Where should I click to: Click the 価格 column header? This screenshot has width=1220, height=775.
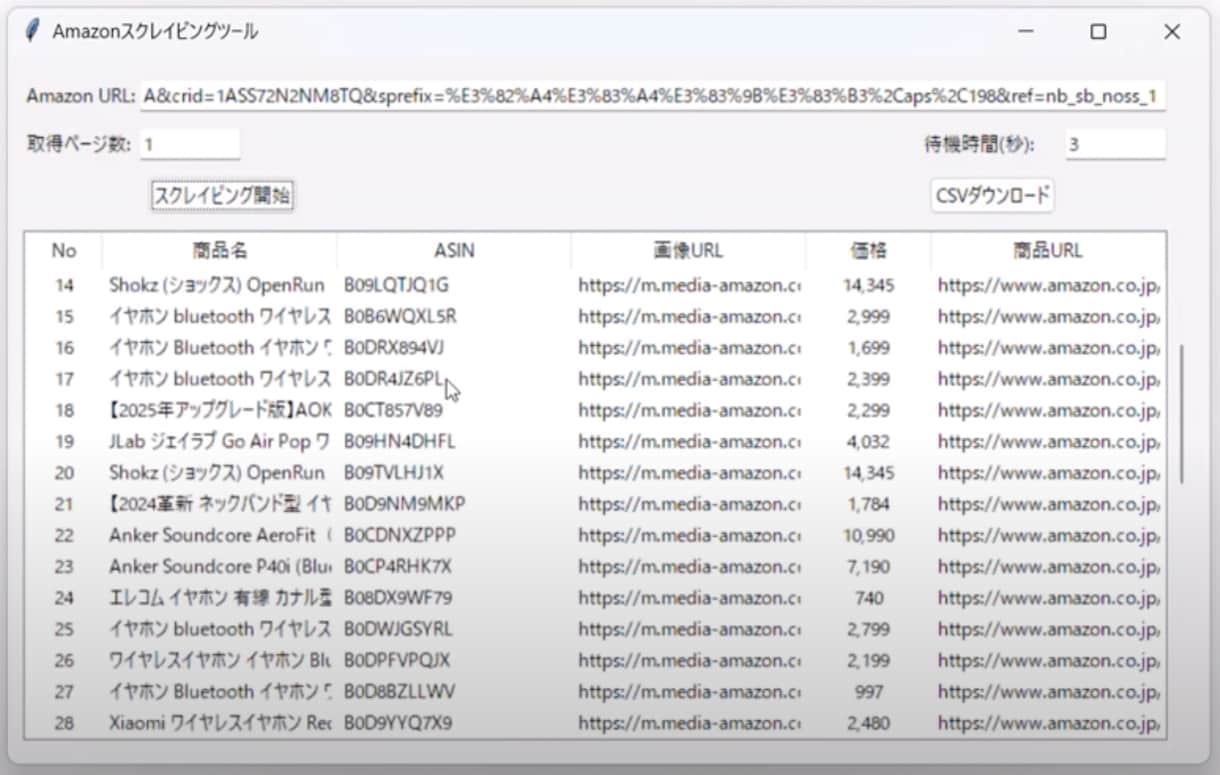pyautogui.click(x=868, y=251)
